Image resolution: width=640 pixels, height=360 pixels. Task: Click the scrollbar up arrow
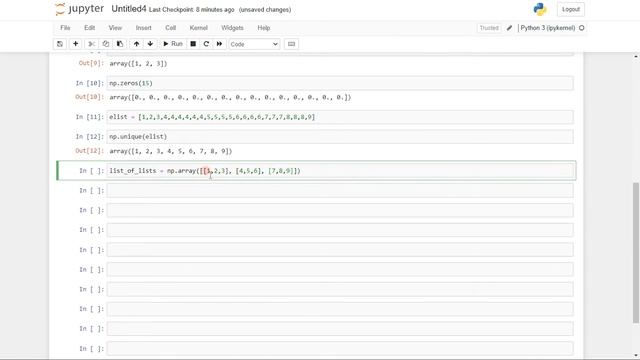tap(636, 56)
